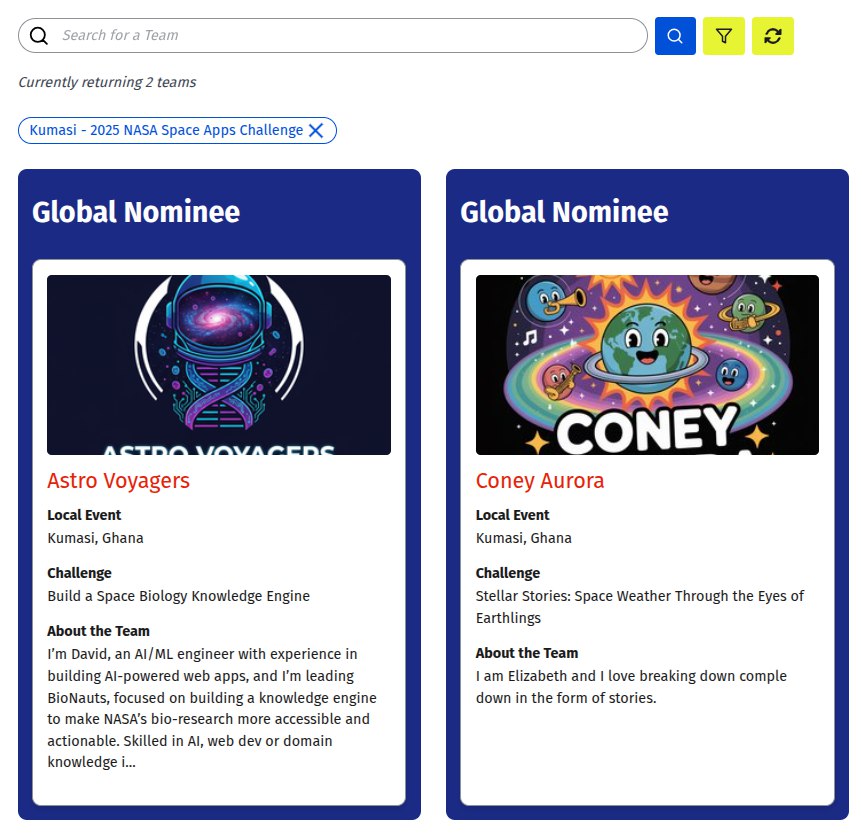Click the yellow refresh arrows button
The width and height of the screenshot is (862, 836).
pyautogui.click(x=772, y=36)
